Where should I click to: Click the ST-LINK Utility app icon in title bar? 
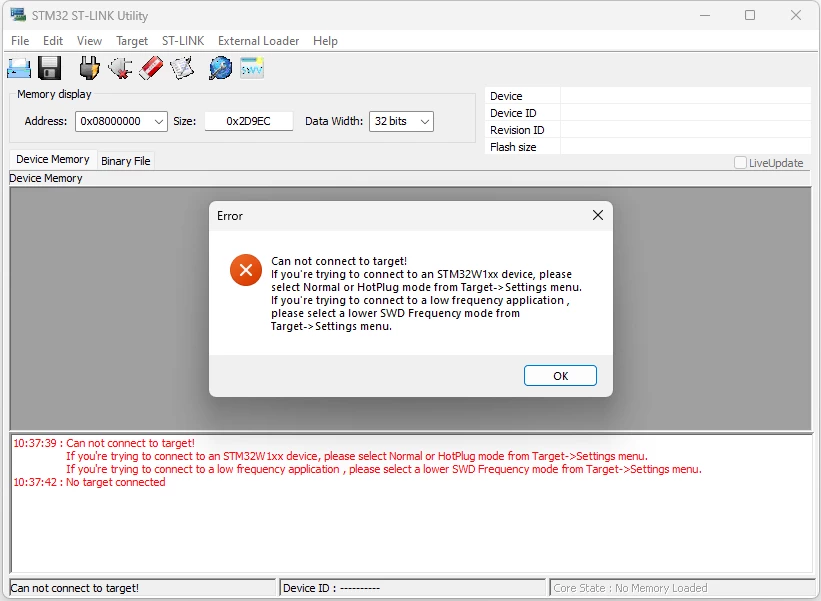[x=18, y=15]
